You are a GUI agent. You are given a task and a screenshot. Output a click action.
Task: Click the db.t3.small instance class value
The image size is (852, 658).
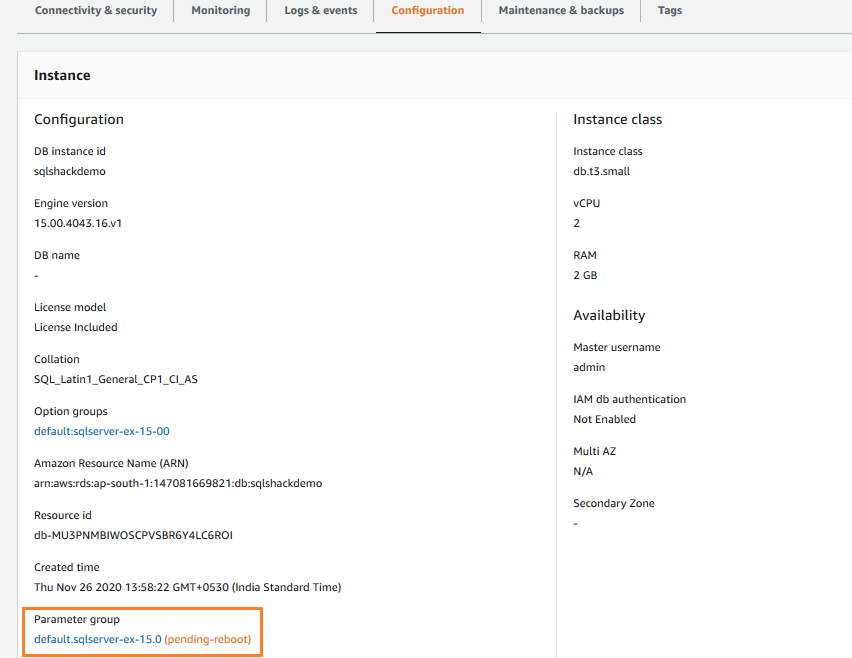(602, 171)
